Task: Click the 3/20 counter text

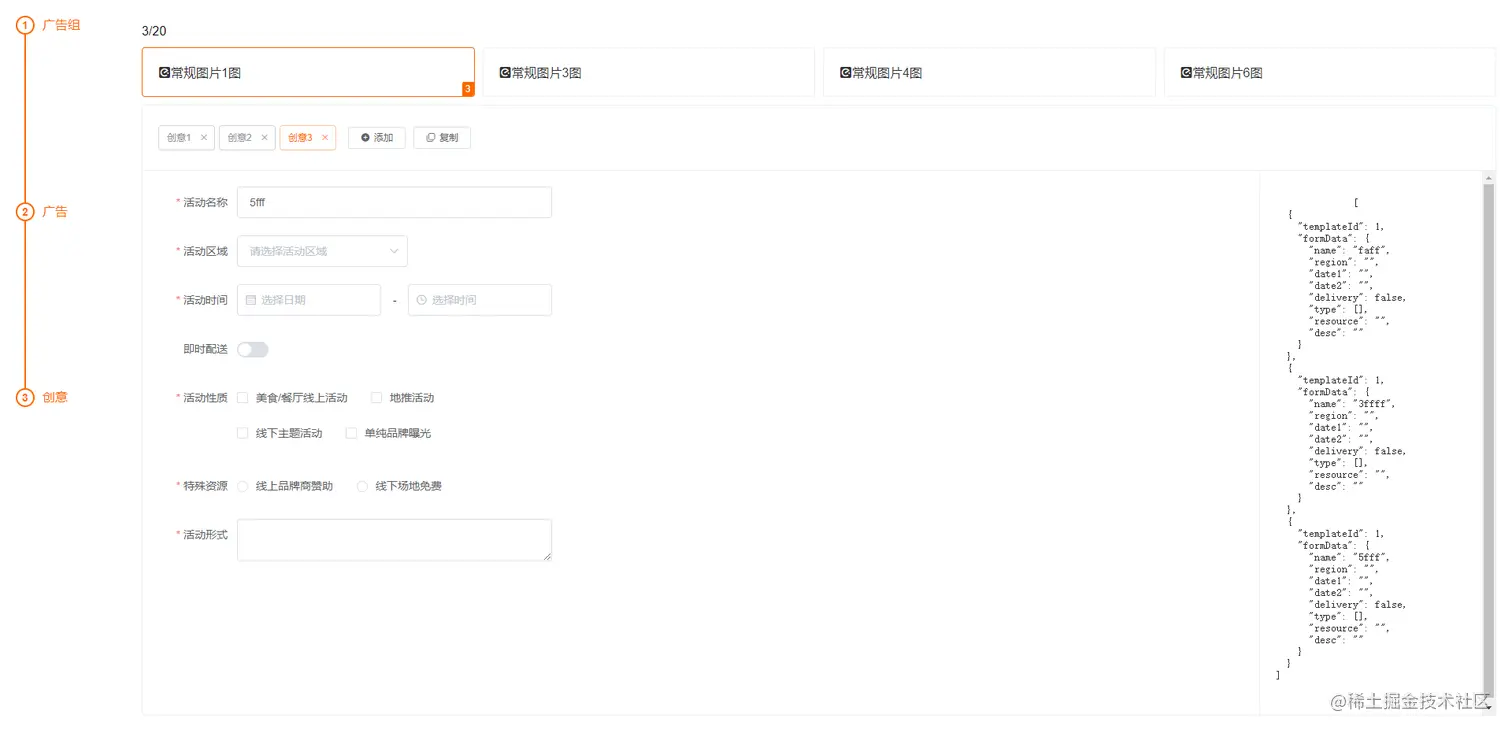Action: pos(154,31)
